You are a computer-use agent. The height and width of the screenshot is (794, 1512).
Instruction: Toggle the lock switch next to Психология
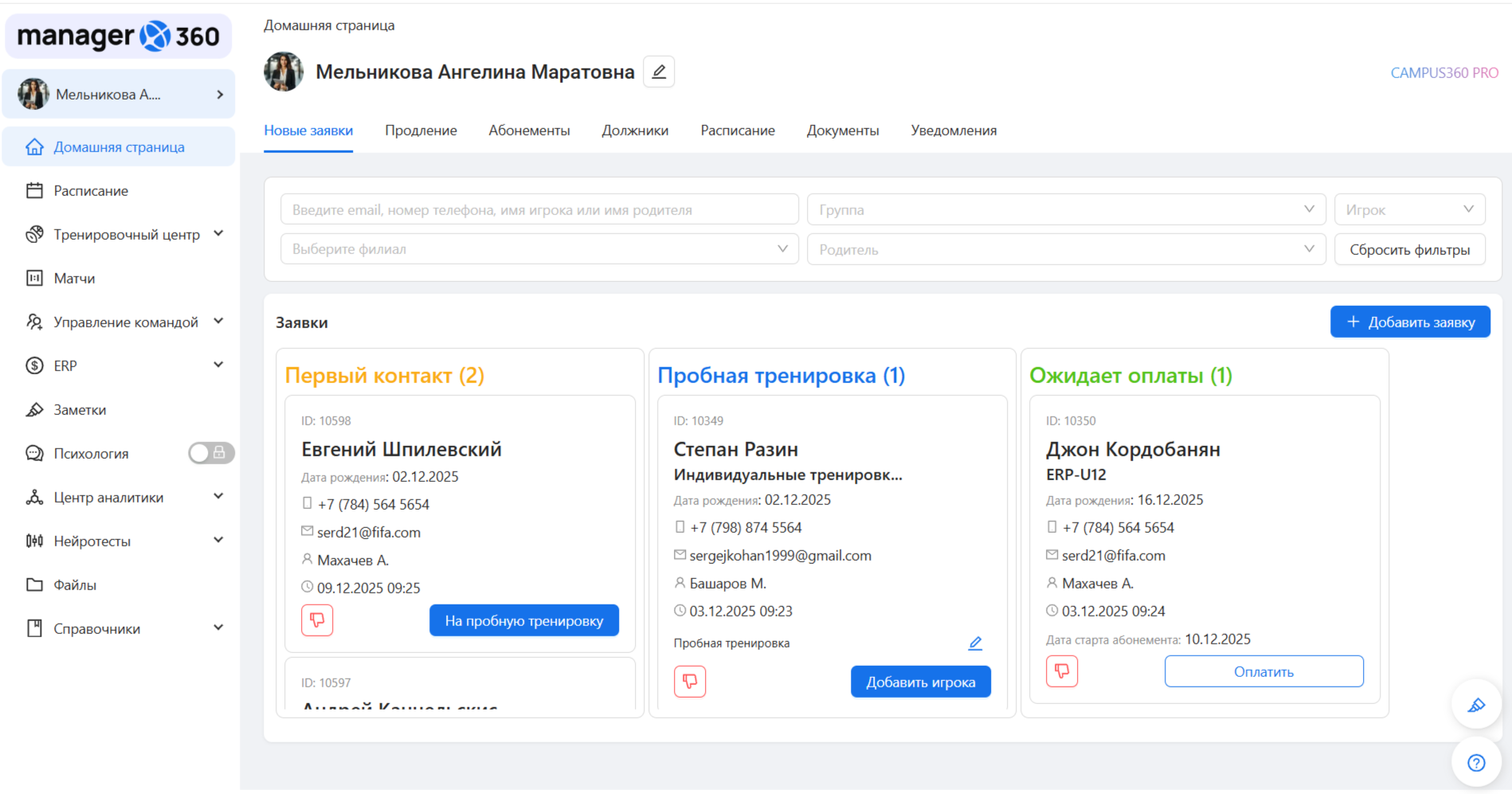[210, 453]
